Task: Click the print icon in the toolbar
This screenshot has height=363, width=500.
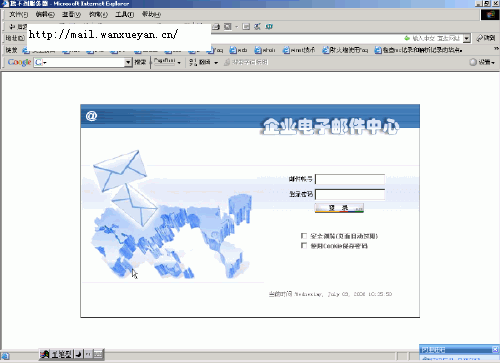Action: click(216, 27)
